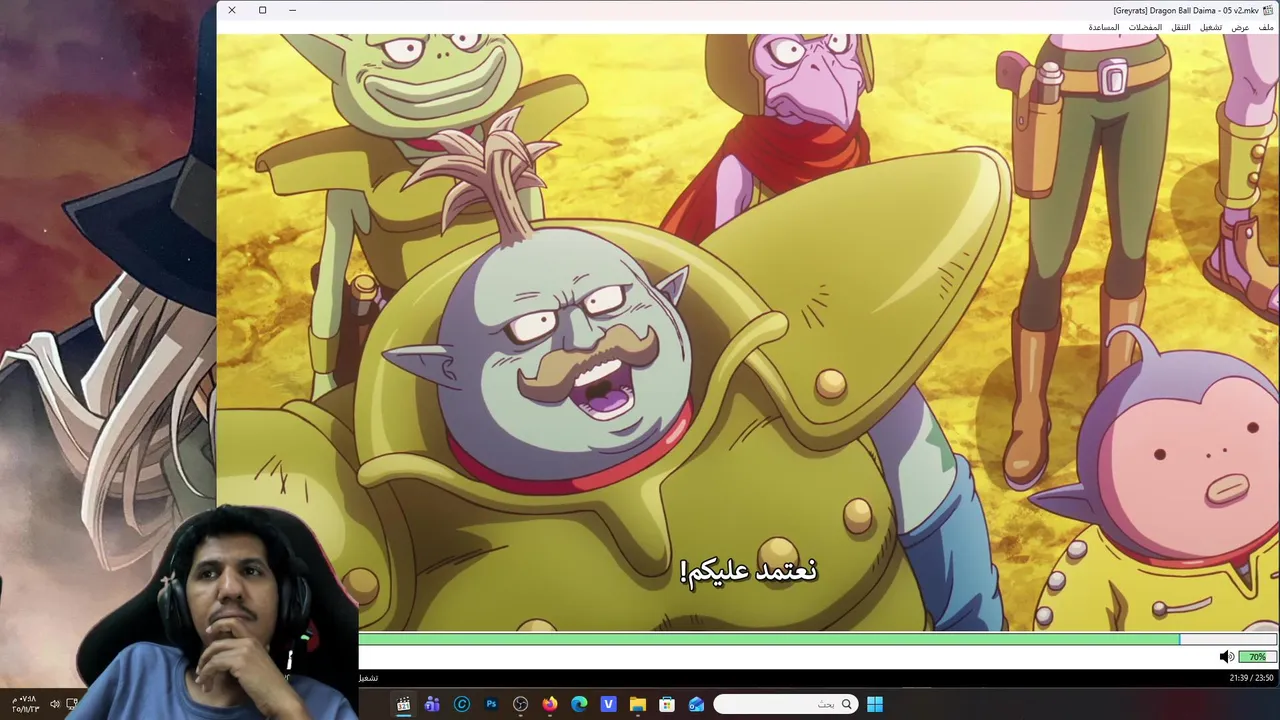Close the media player window
The image size is (1280, 720).
(232, 10)
